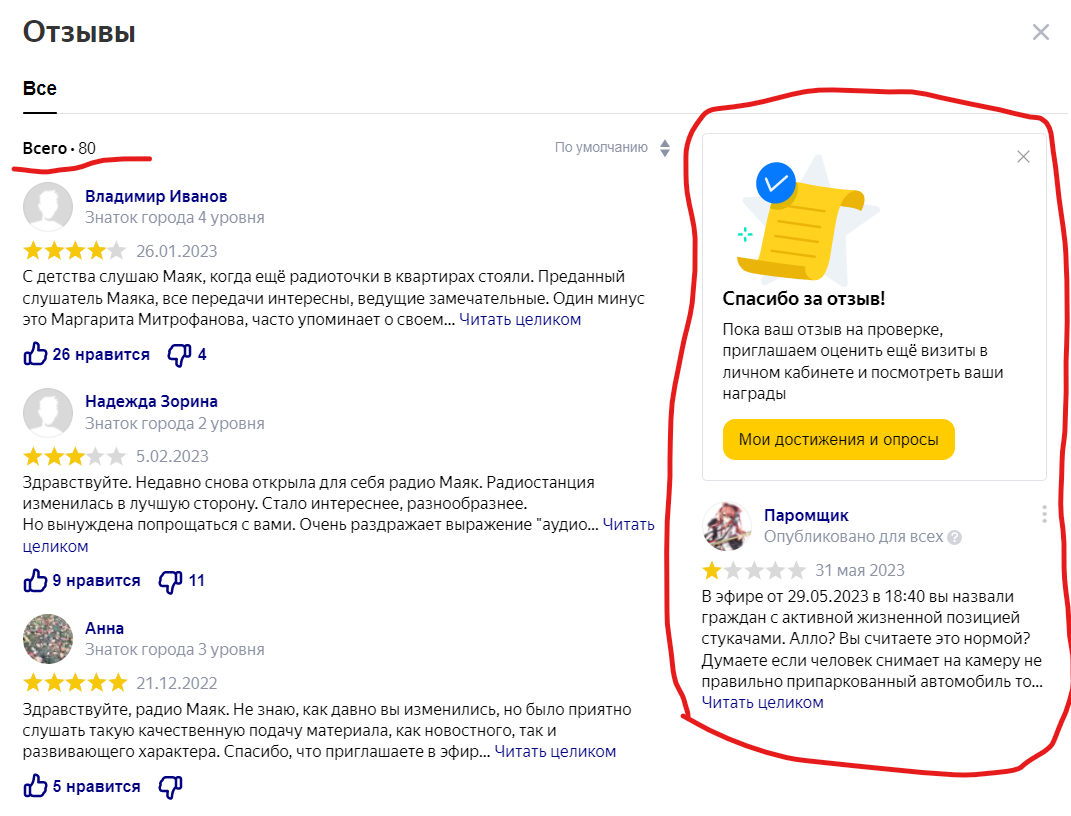The height and width of the screenshot is (816, 1071).
Task: Click thumbs up on Надежда Зорина's review
Action: click(36, 580)
